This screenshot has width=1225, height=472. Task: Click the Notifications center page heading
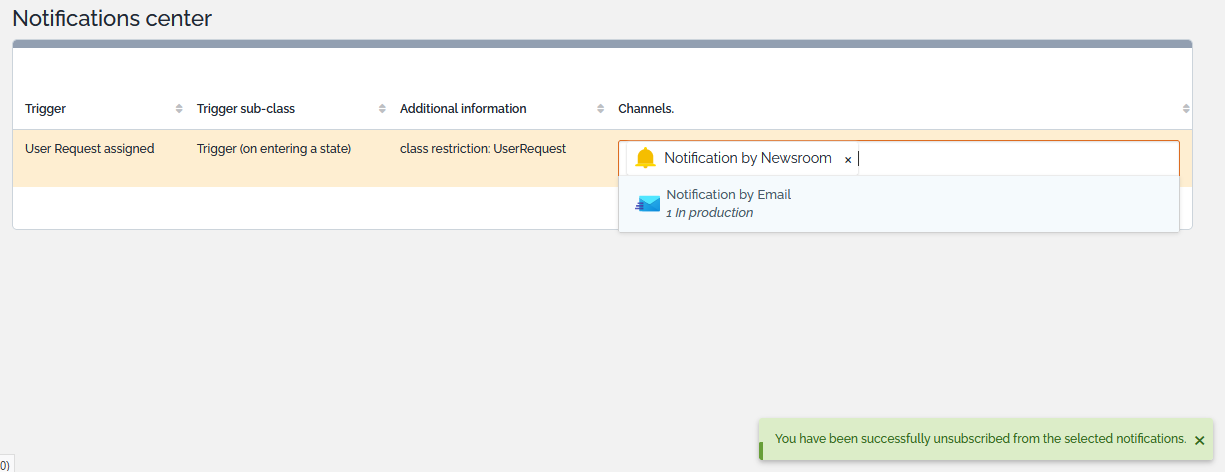click(112, 18)
